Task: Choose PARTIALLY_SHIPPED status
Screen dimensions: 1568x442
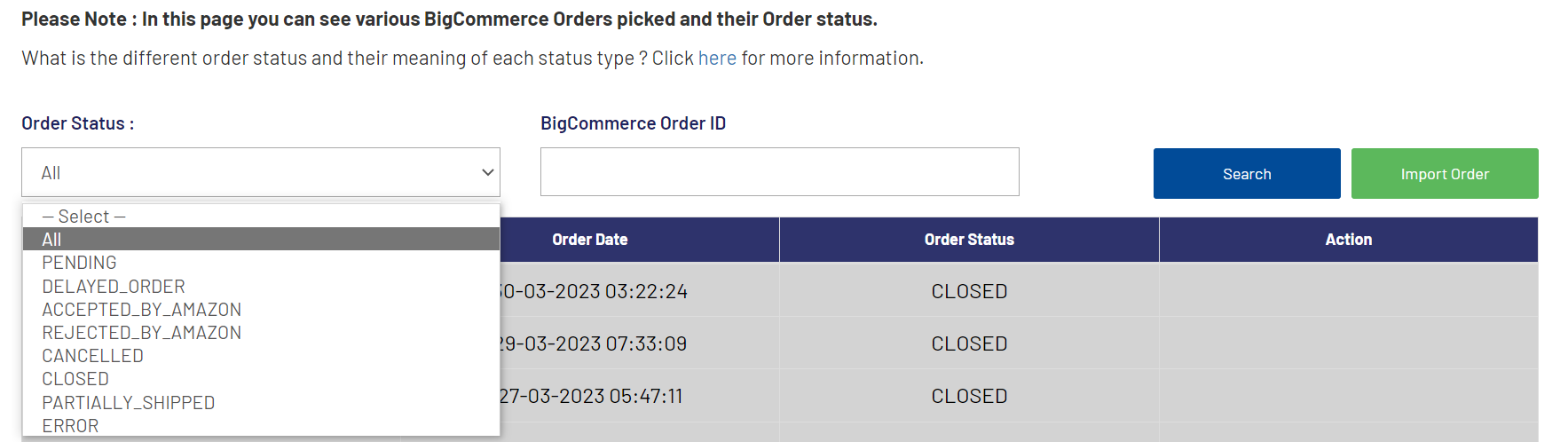Action: 129,403
